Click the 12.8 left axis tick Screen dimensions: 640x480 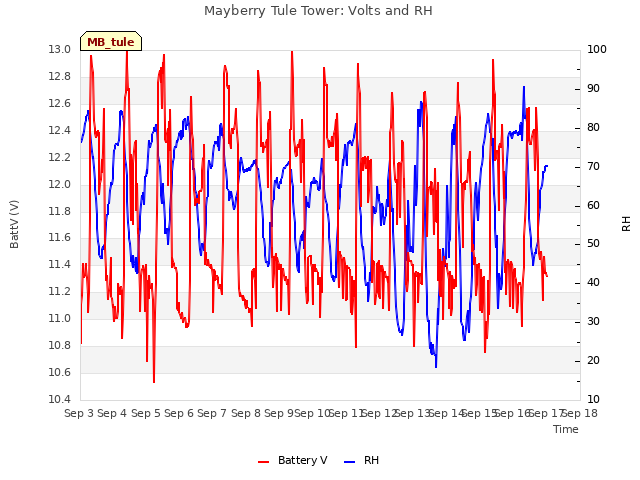point(59,77)
